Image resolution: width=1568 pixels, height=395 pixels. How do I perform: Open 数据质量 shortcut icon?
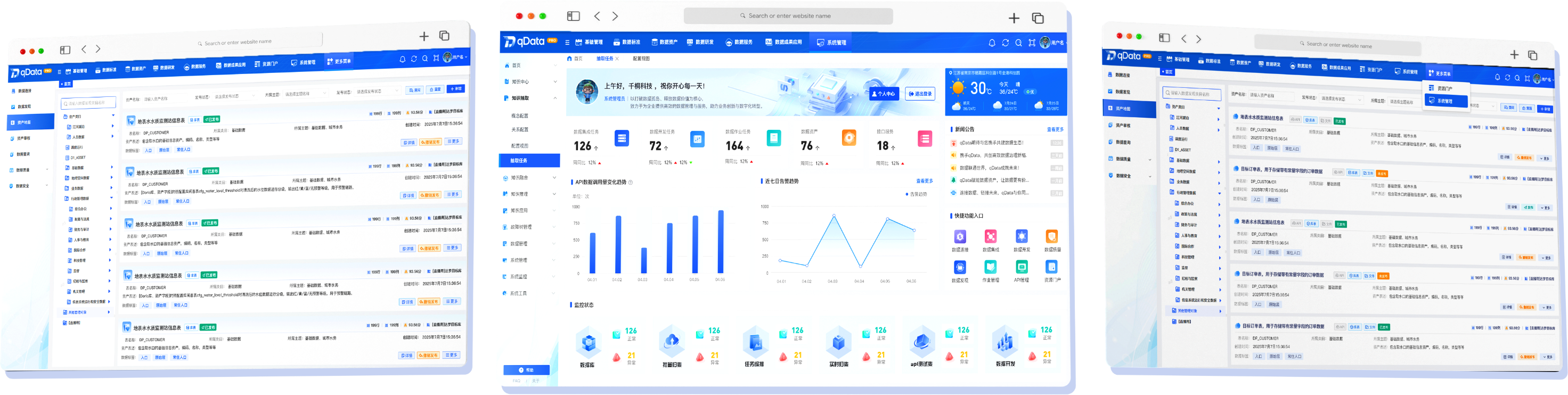point(1051,236)
